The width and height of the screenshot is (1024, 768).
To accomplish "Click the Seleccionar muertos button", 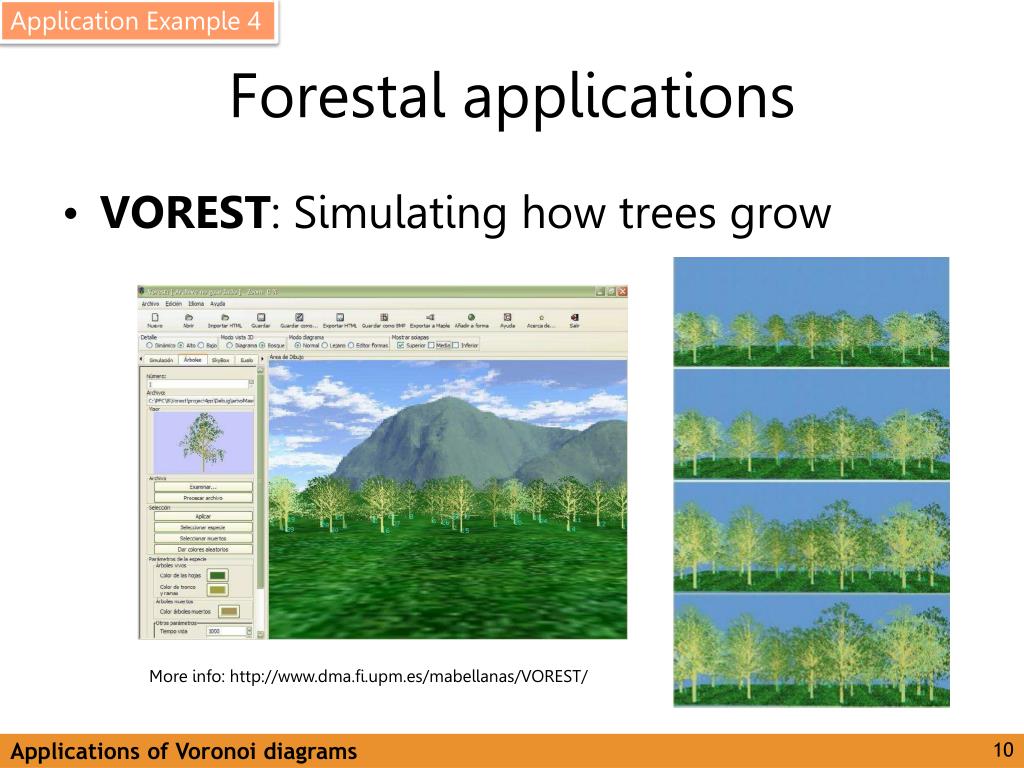I will (203, 538).
